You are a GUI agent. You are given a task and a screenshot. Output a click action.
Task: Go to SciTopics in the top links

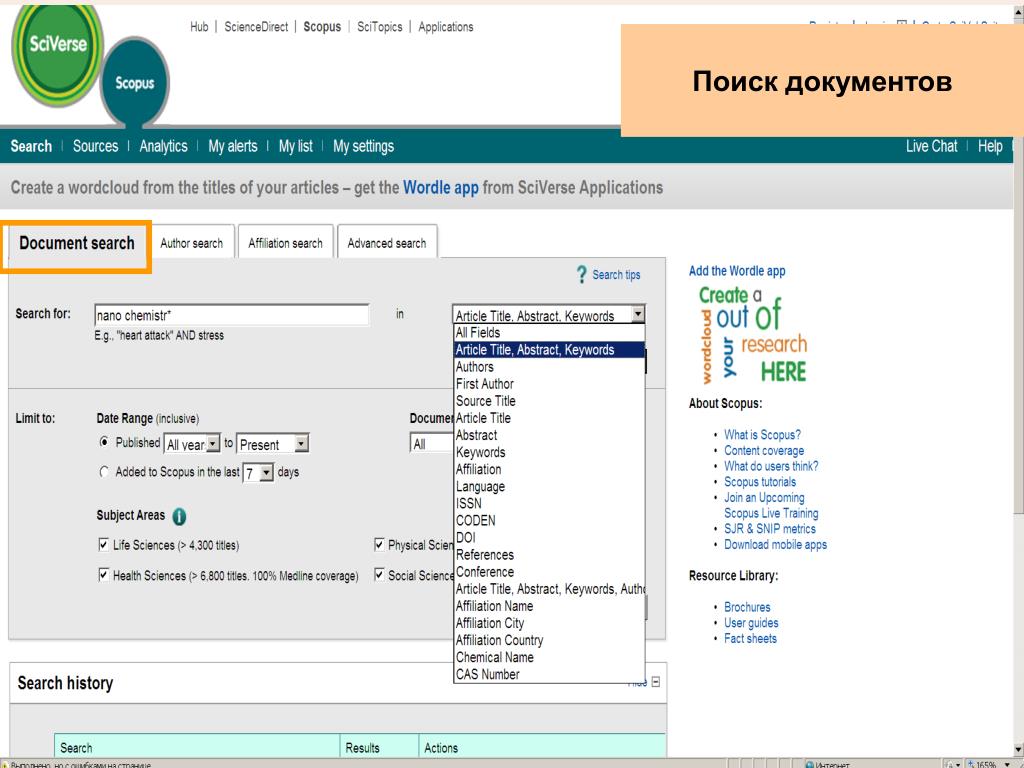click(x=379, y=27)
